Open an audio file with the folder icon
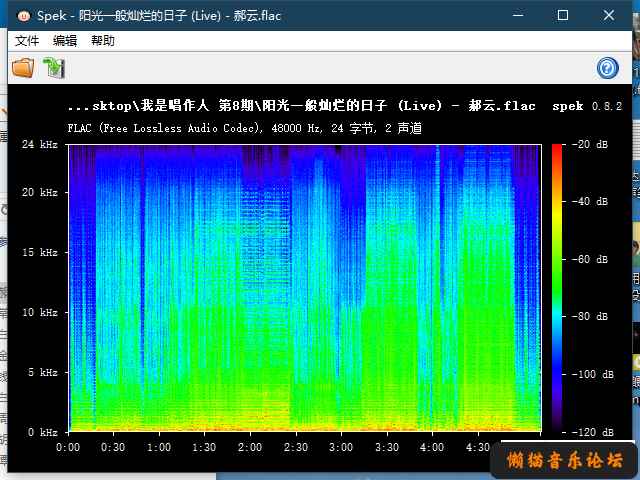The image size is (640, 480). [x=23, y=67]
